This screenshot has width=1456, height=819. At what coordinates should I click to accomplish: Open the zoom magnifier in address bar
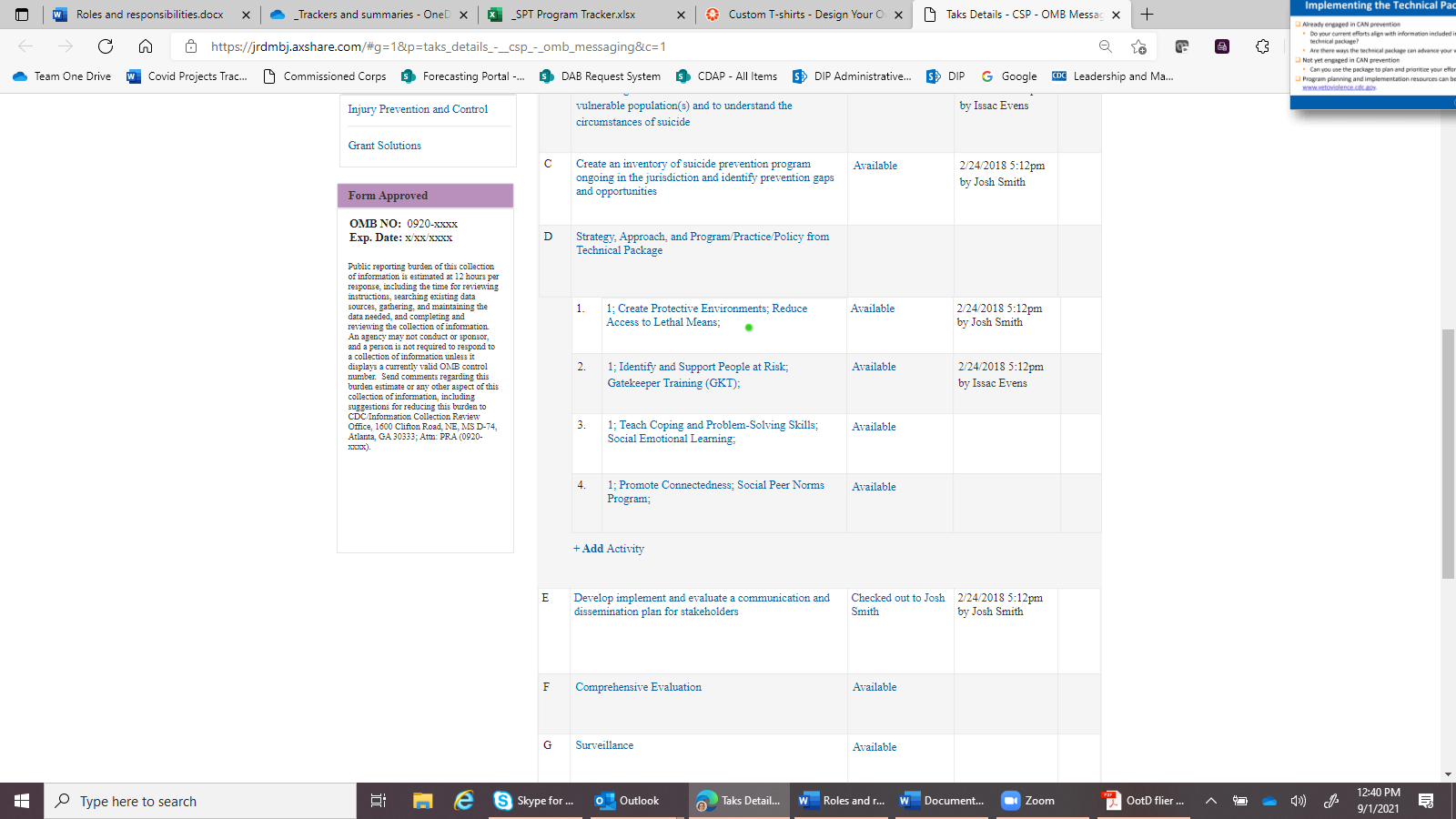(1105, 46)
